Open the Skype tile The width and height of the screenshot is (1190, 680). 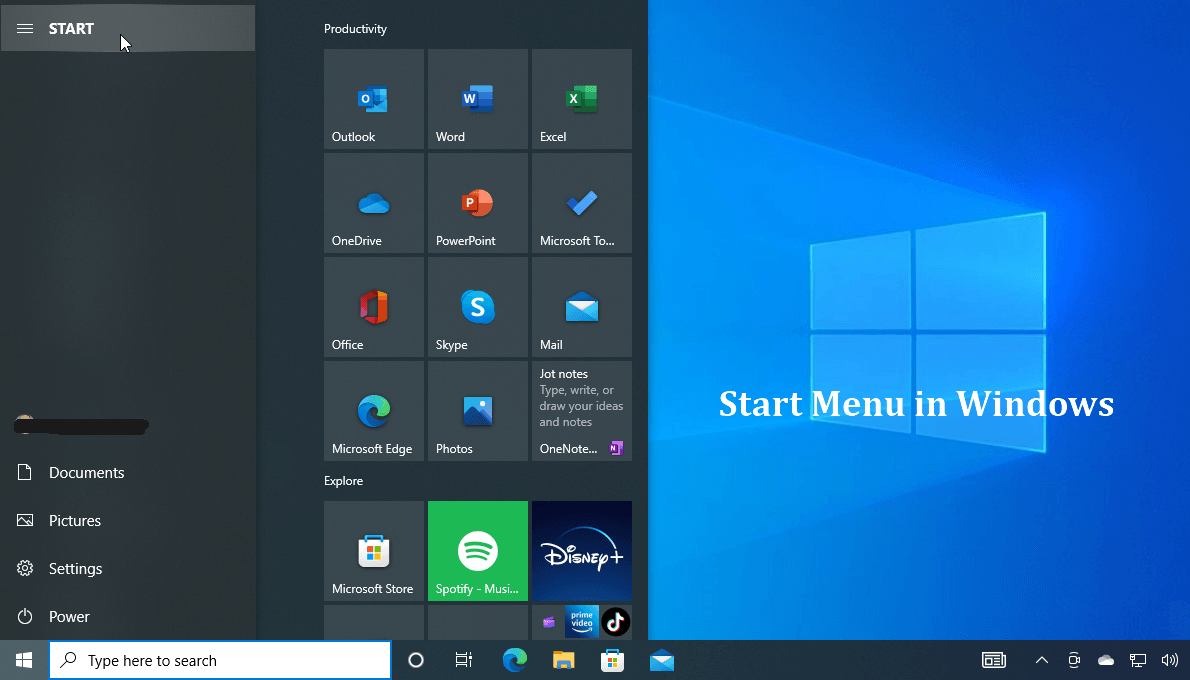coord(477,307)
